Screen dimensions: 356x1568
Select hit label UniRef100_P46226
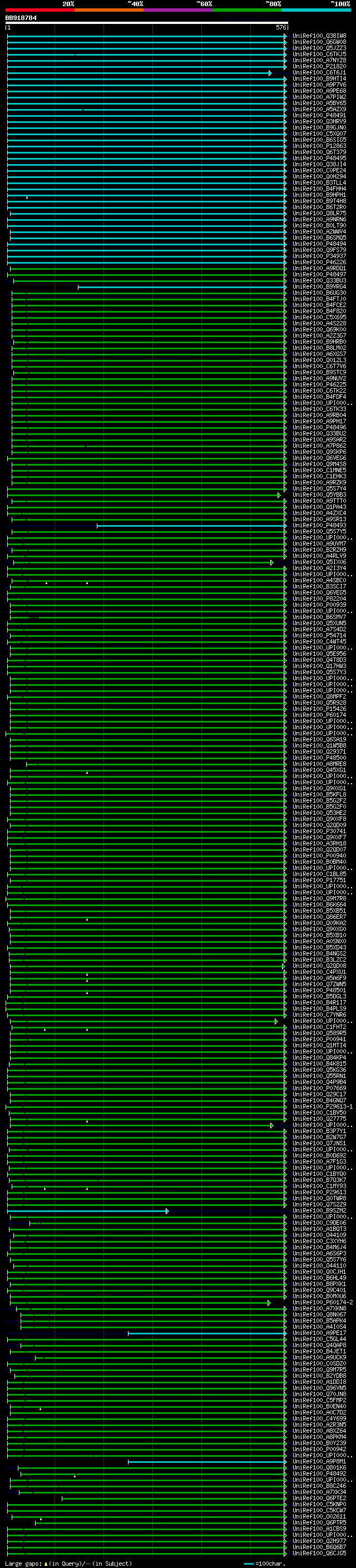click(319, 263)
